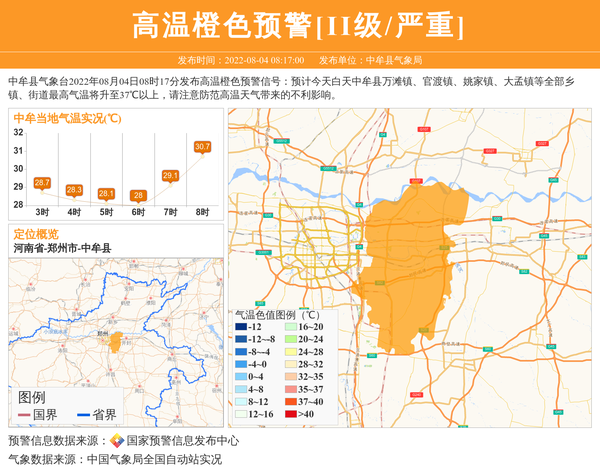Click the 定位概览 section heading
The image size is (600, 471).
pos(36,233)
